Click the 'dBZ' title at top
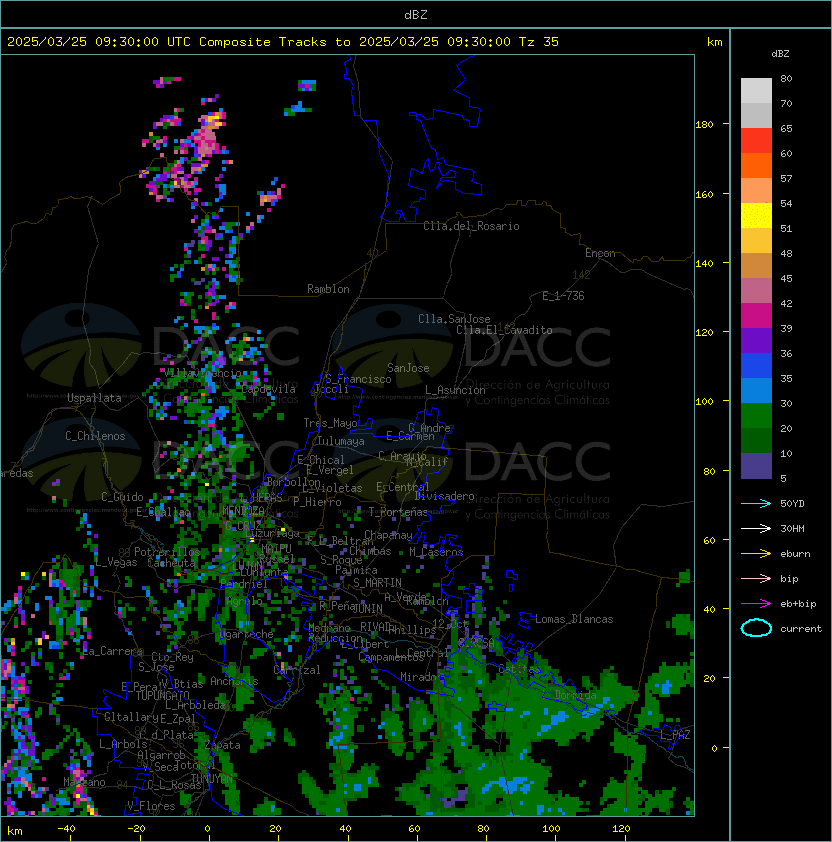The image size is (832, 842). click(416, 15)
